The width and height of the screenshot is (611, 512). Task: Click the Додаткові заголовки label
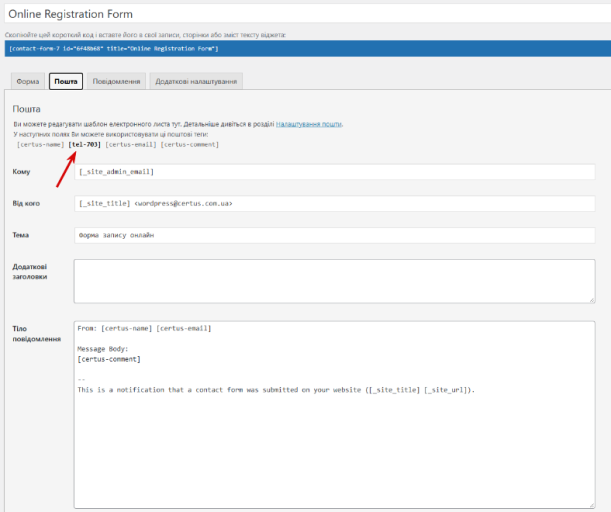(30, 272)
